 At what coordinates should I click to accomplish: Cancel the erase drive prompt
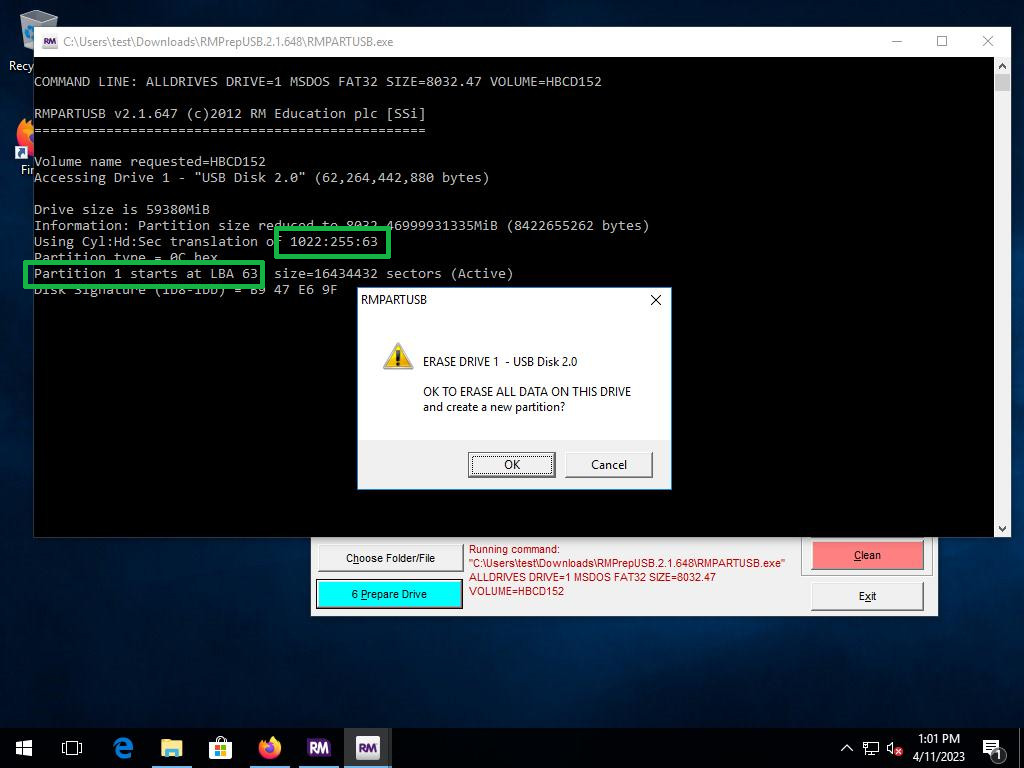pyautogui.click(x=608, y=464)
